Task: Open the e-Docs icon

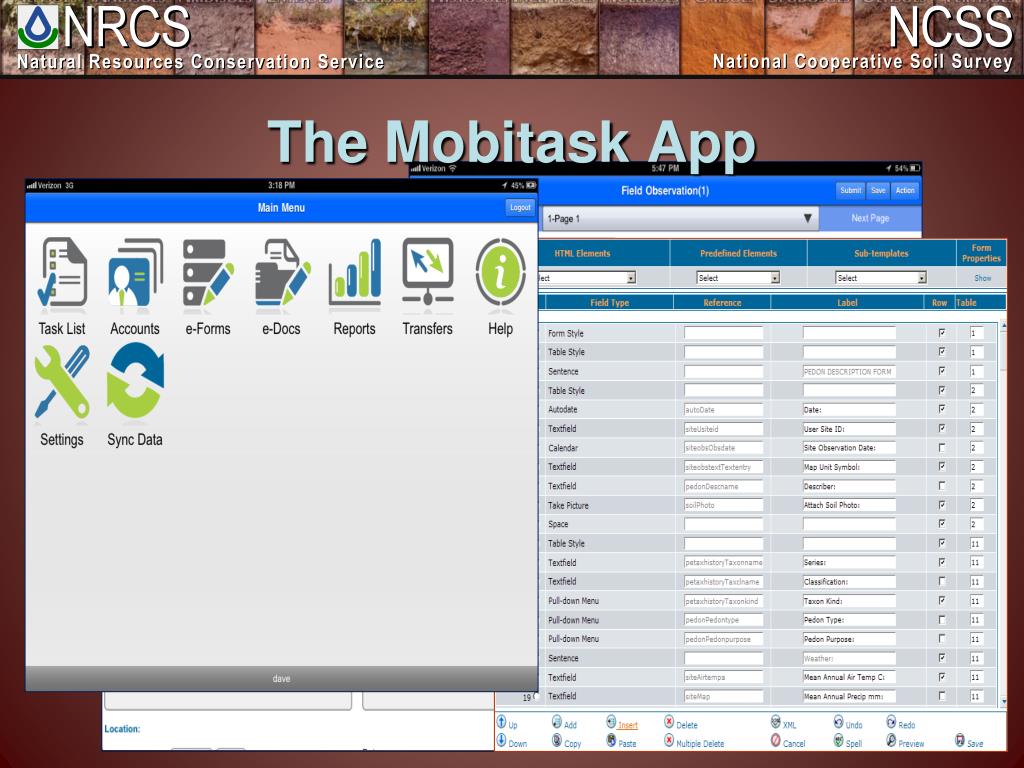Action: pos(281,272)
